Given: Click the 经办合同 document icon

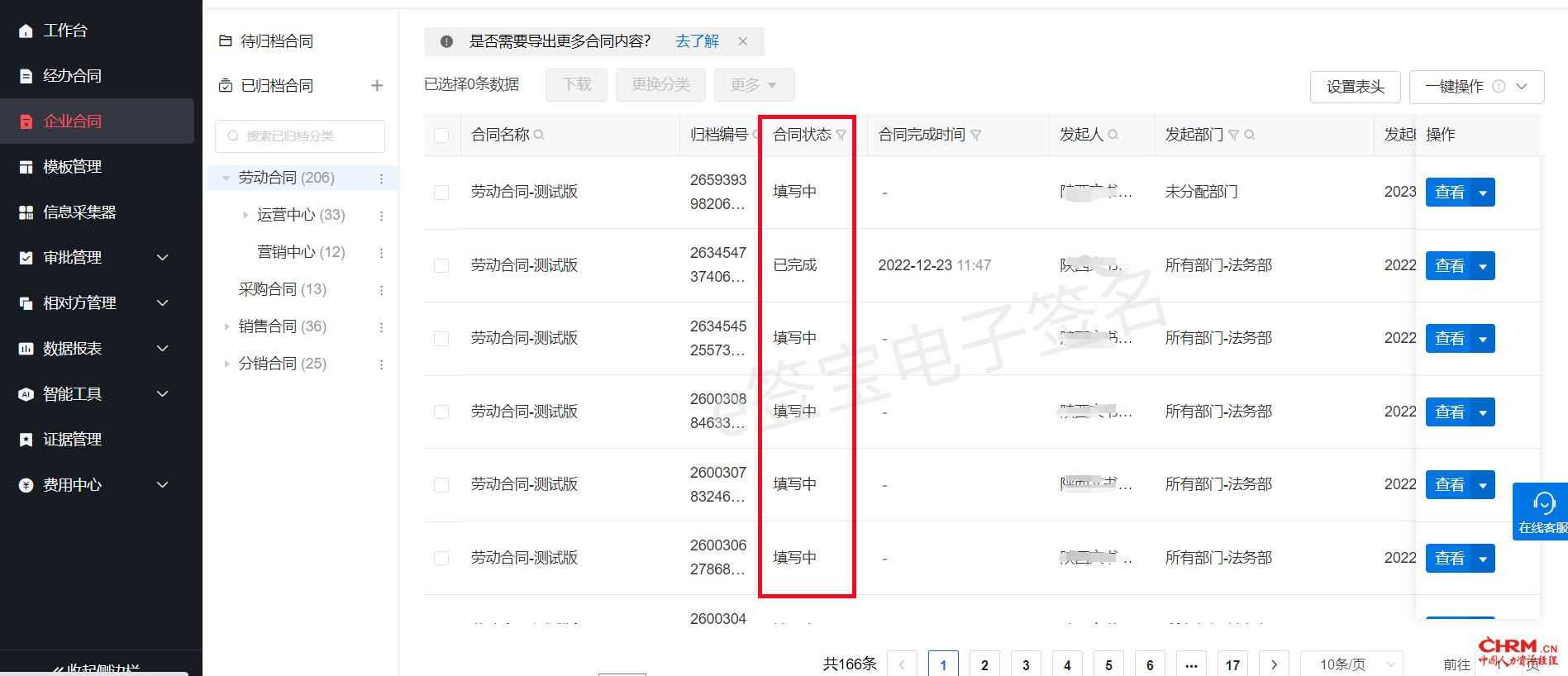Looking at the screenshot, I should click(x=26, y=76).
